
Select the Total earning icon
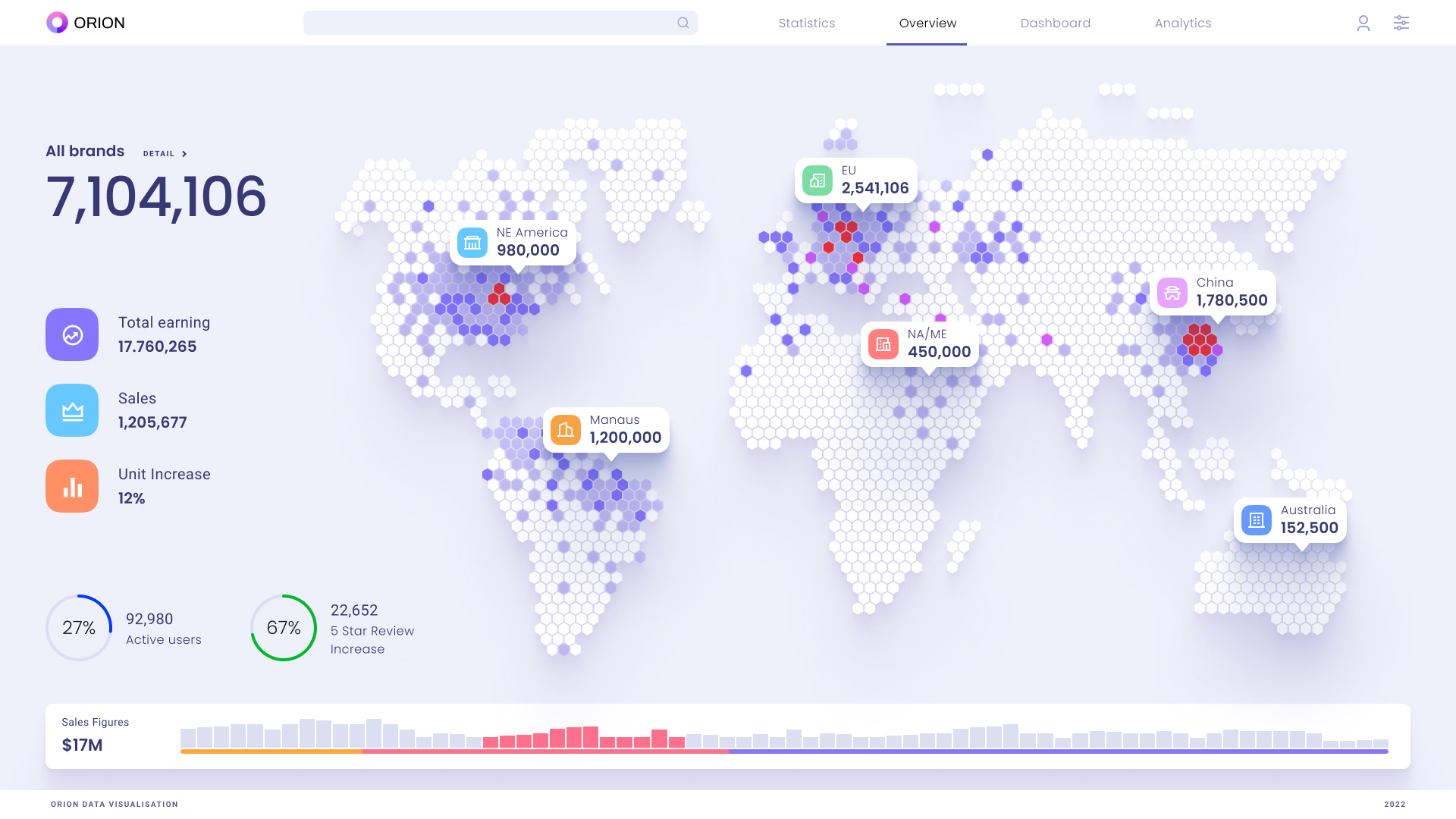[x=71, y=334]
